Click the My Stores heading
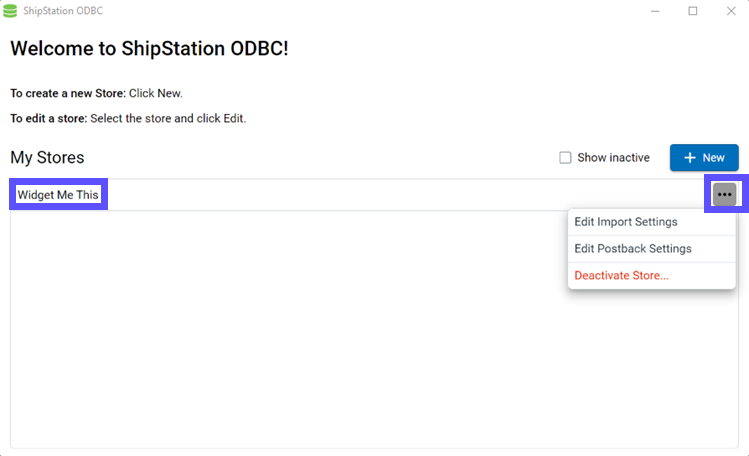Image resolution: width=749 pixels, height=456 pixels. tap(47, 158)
